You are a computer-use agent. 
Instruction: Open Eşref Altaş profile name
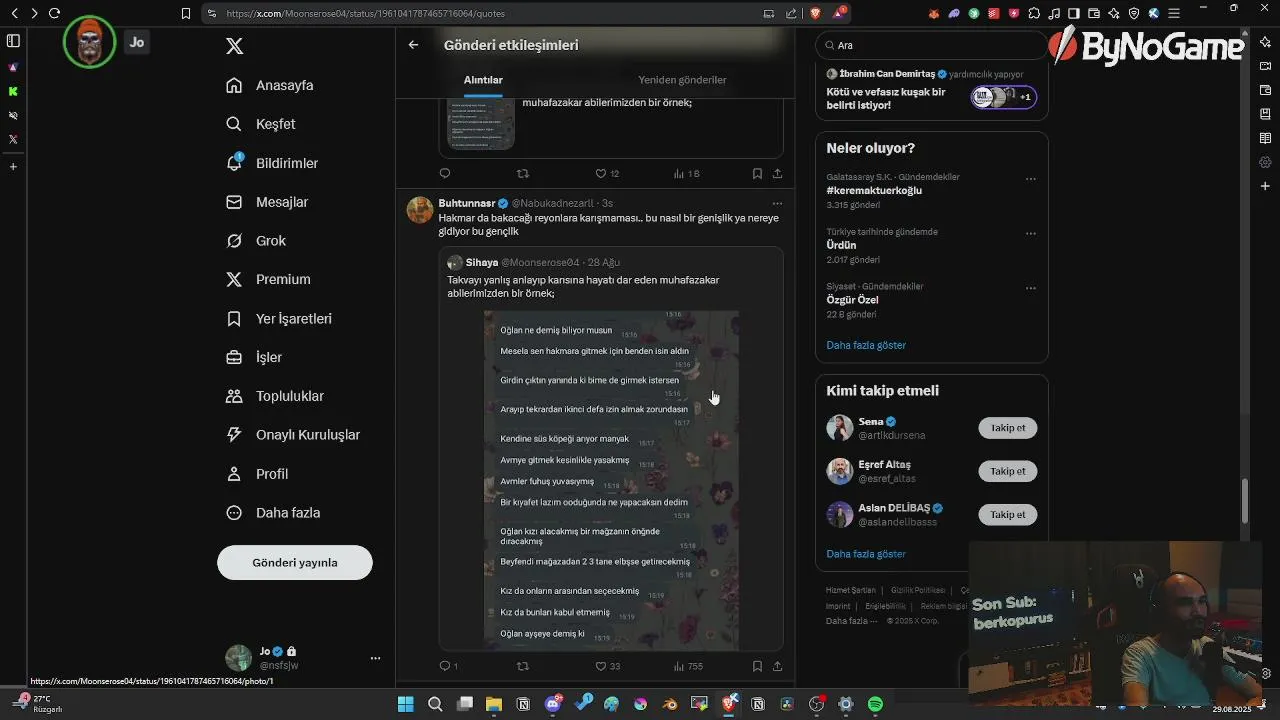click(x=884, y=464)
